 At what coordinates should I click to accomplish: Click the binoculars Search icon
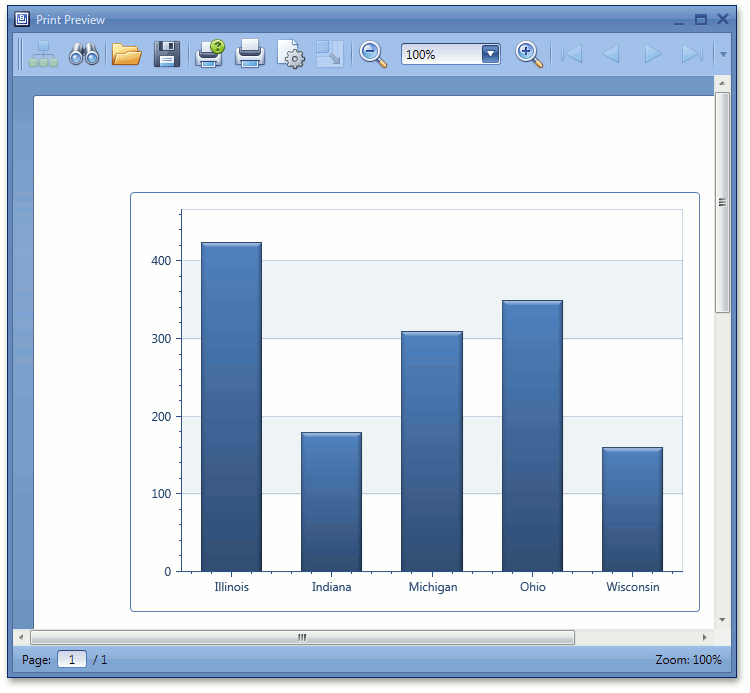tap(84, 54)
